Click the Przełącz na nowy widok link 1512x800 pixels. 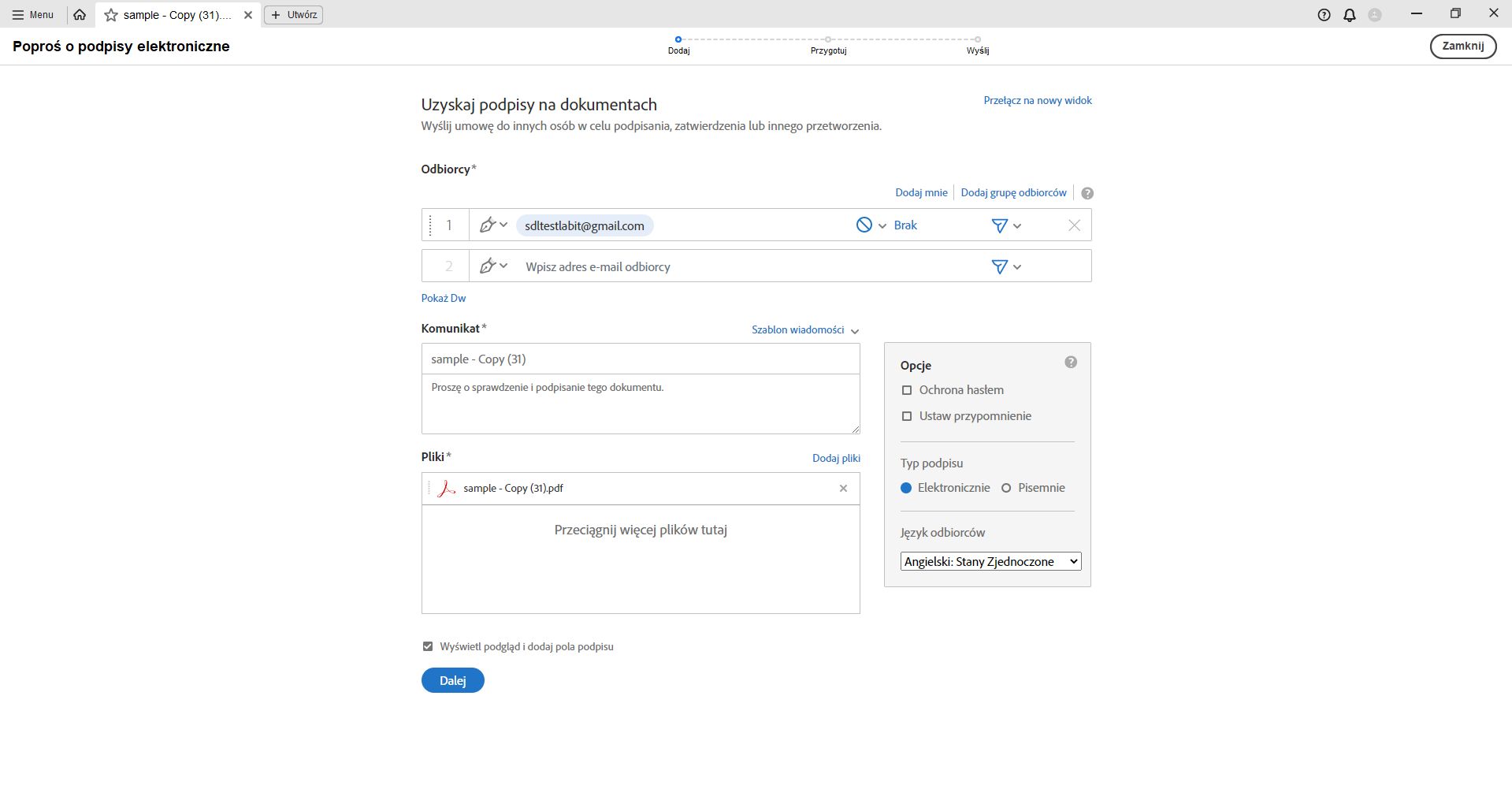click(1038, 101)
